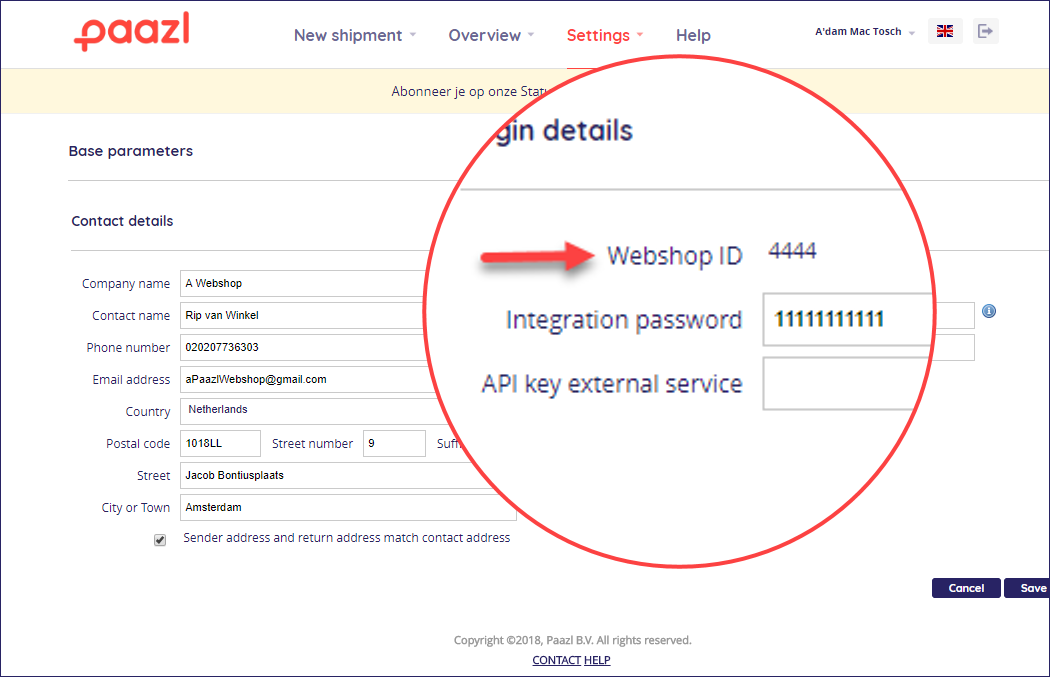The width and height of the screenshot is (1050, 677).
Task: Click the Phone number field
Action: click(305, 348)
